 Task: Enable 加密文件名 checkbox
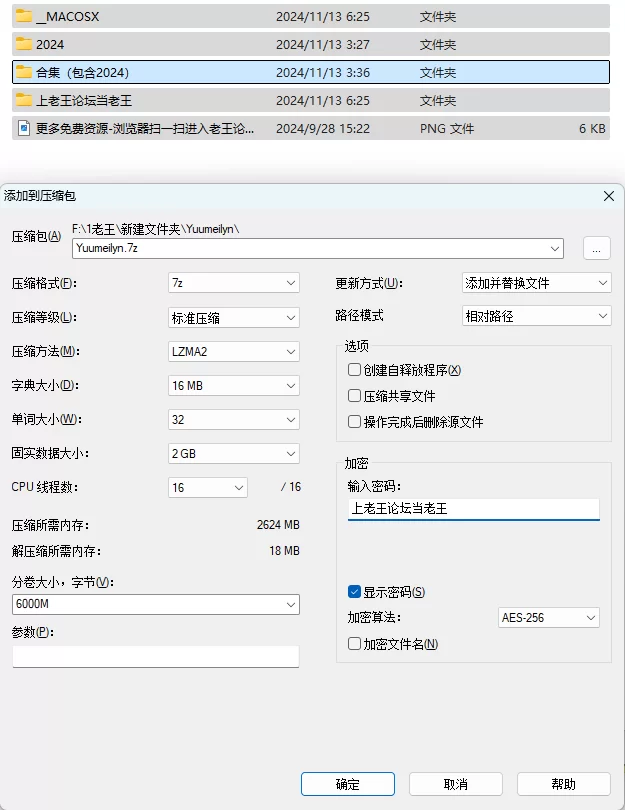(x=354, y=644)
